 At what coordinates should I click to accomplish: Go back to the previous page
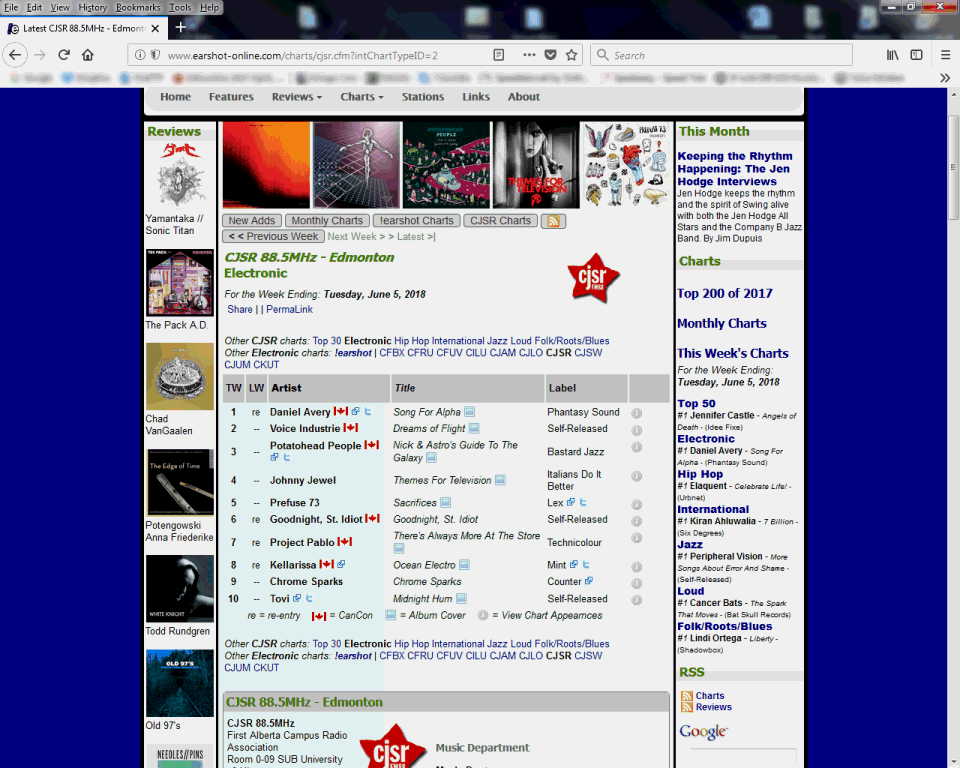[x=15, y=55]
